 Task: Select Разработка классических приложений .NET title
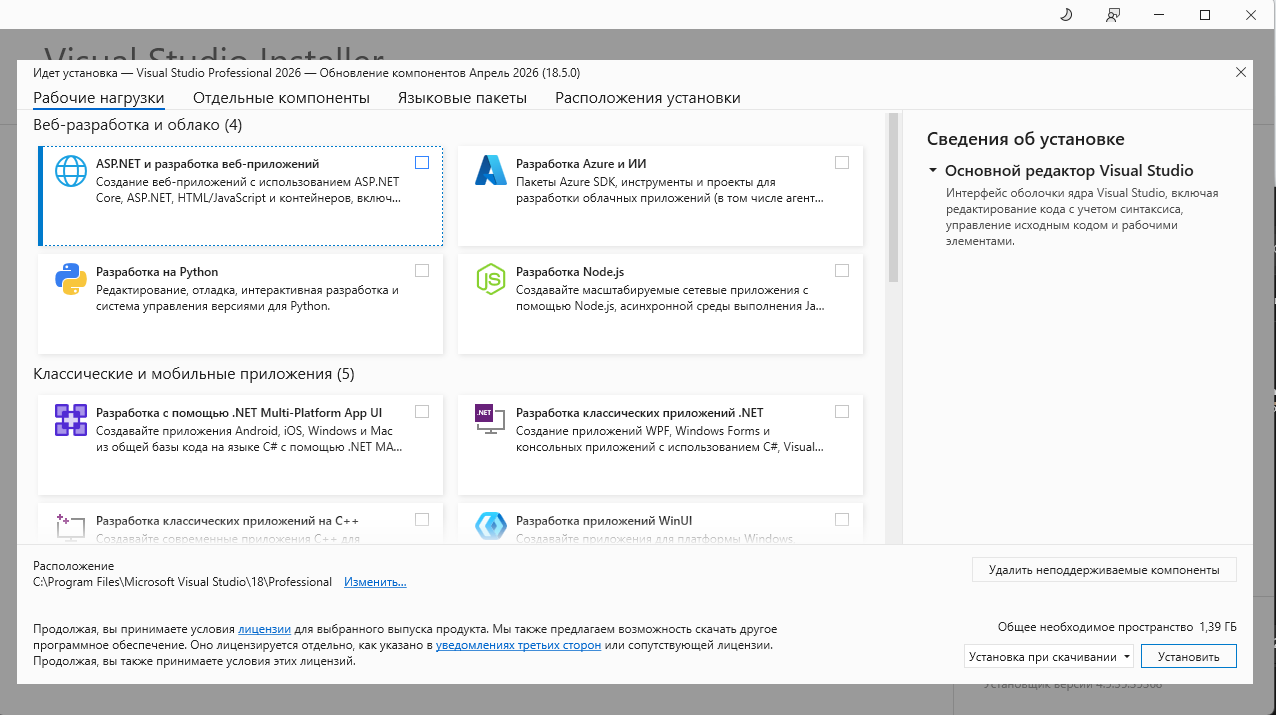click(x=640, y=412)
